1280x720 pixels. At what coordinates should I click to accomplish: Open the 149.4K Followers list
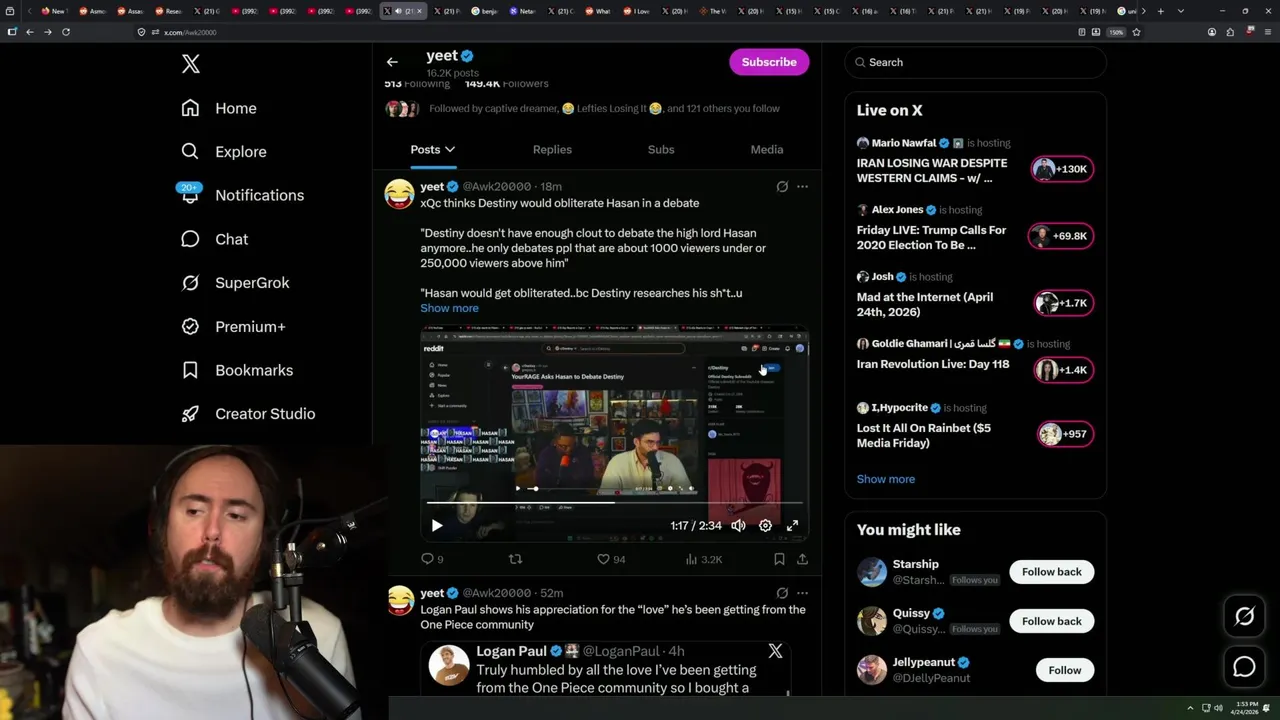506,84
